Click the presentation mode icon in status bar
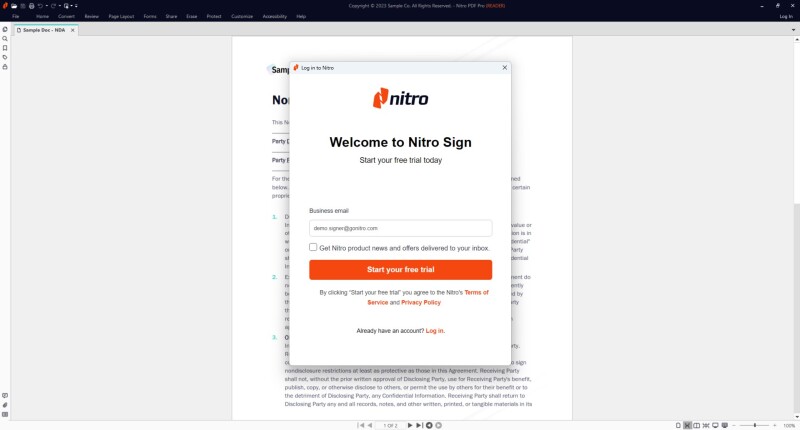This screenshot has width=800, height=430. point(724,425)
